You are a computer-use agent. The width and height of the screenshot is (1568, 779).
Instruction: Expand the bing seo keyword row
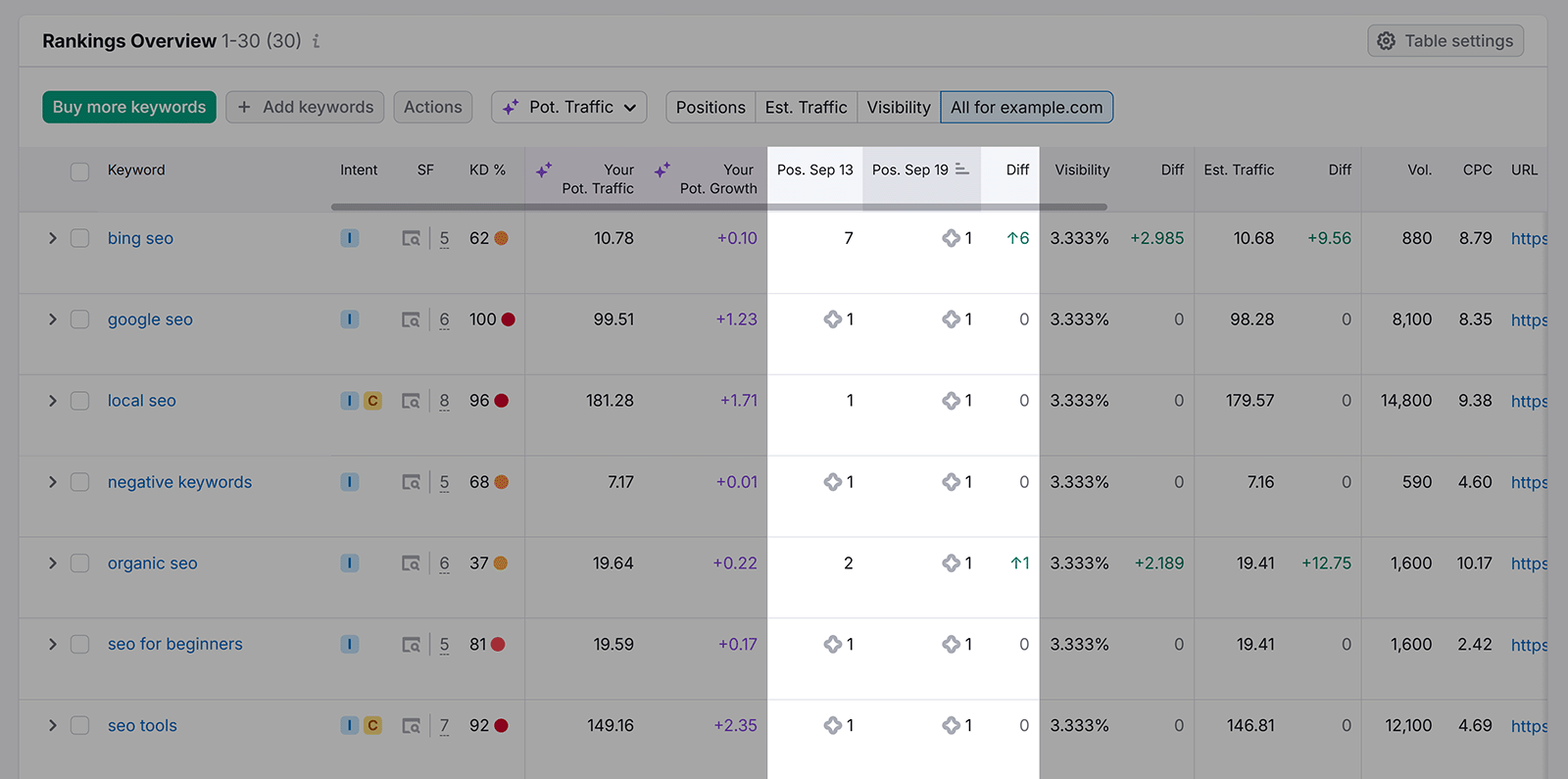[x=53, y=238]
